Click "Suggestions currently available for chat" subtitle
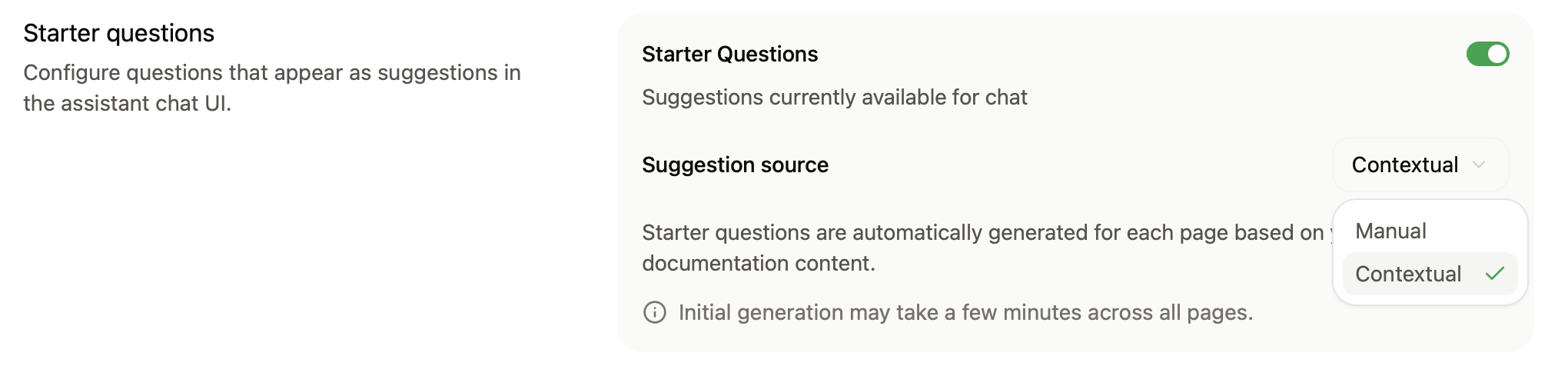 click(x=834, y=98)
